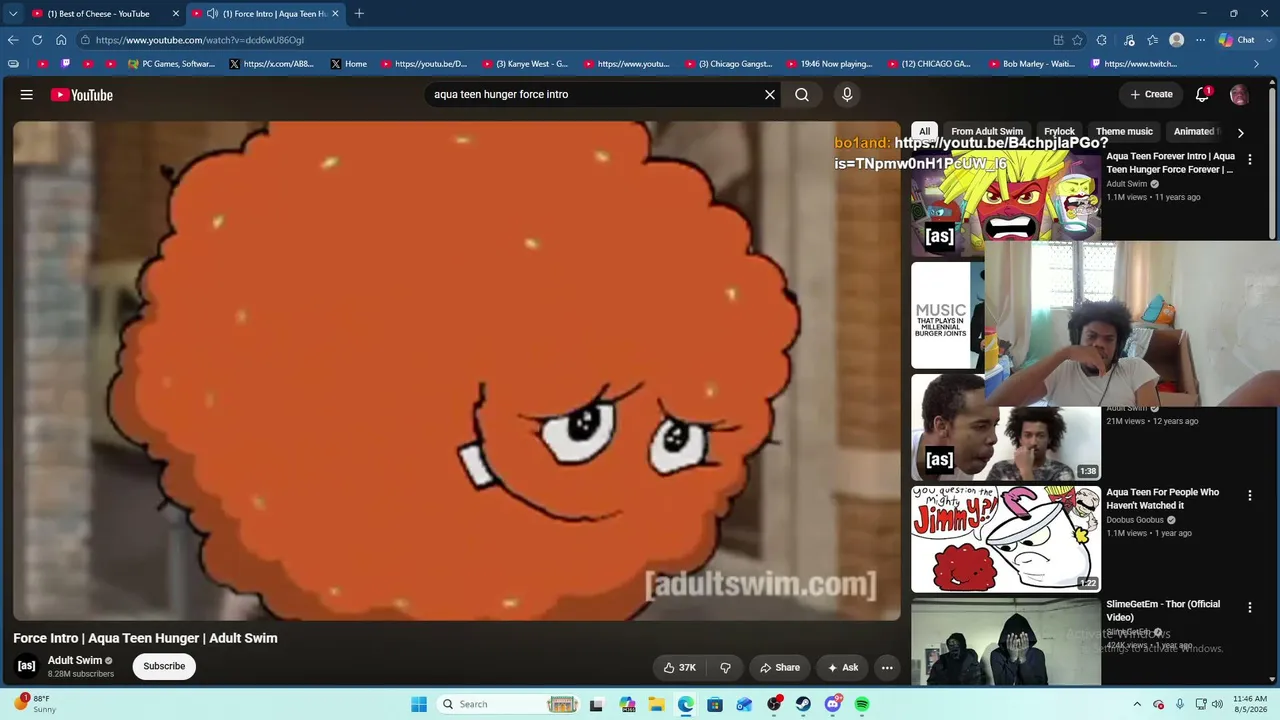Show more bookmarks overflow arrow
Viewport: 1280px width, 720px height.
click(1257, 64)
